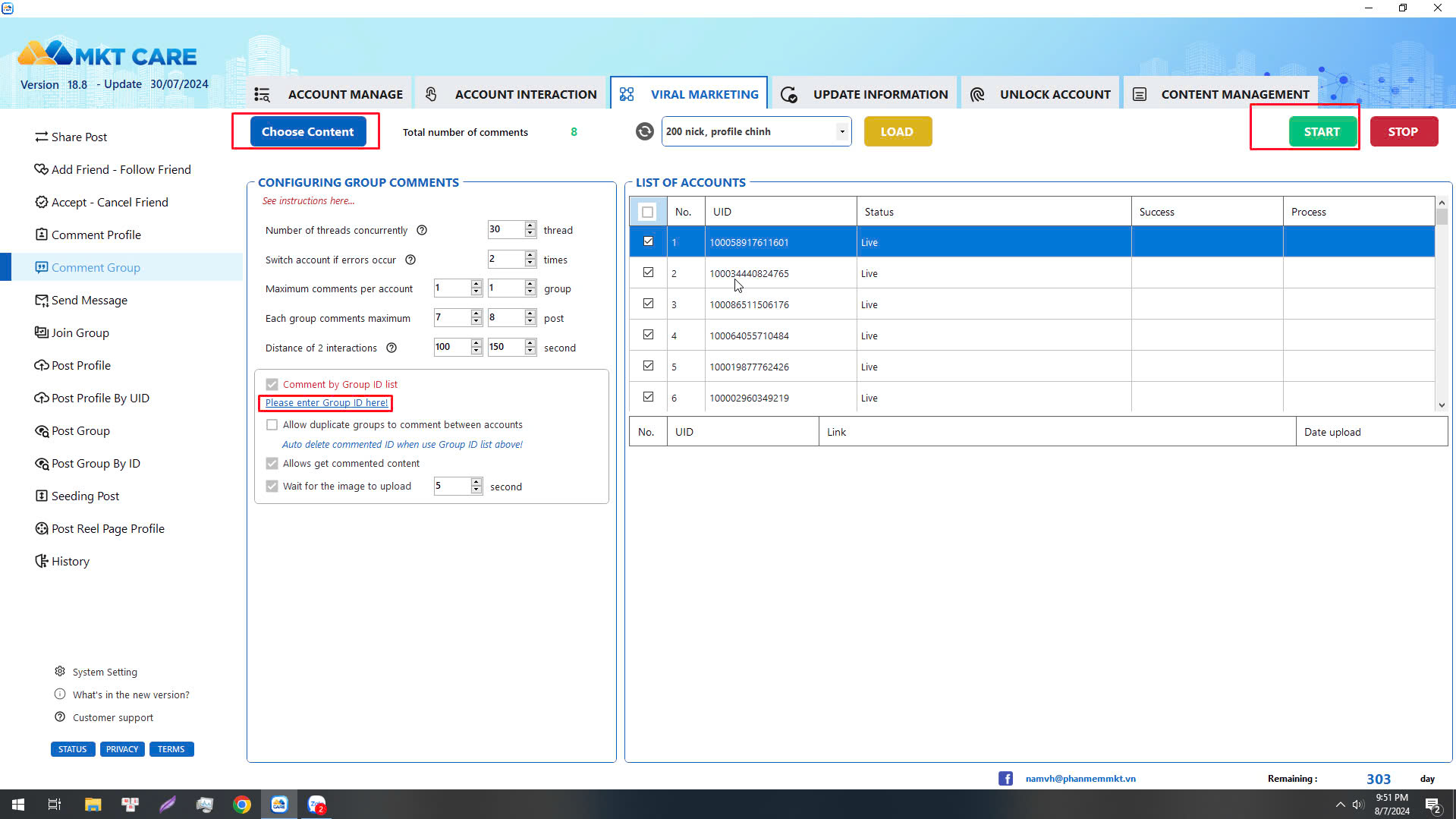Click the What's in the new version info icon

tap(60, 694)
